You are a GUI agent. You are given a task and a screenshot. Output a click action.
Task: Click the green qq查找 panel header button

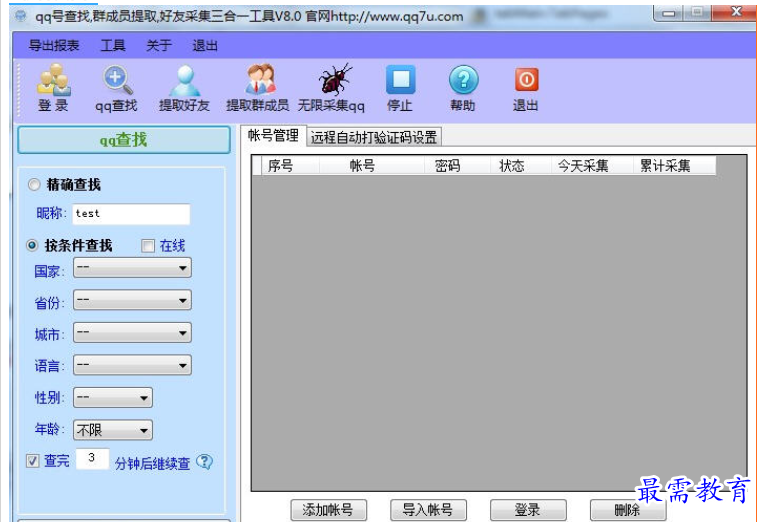pyautogui.click(x=124, y=140)
